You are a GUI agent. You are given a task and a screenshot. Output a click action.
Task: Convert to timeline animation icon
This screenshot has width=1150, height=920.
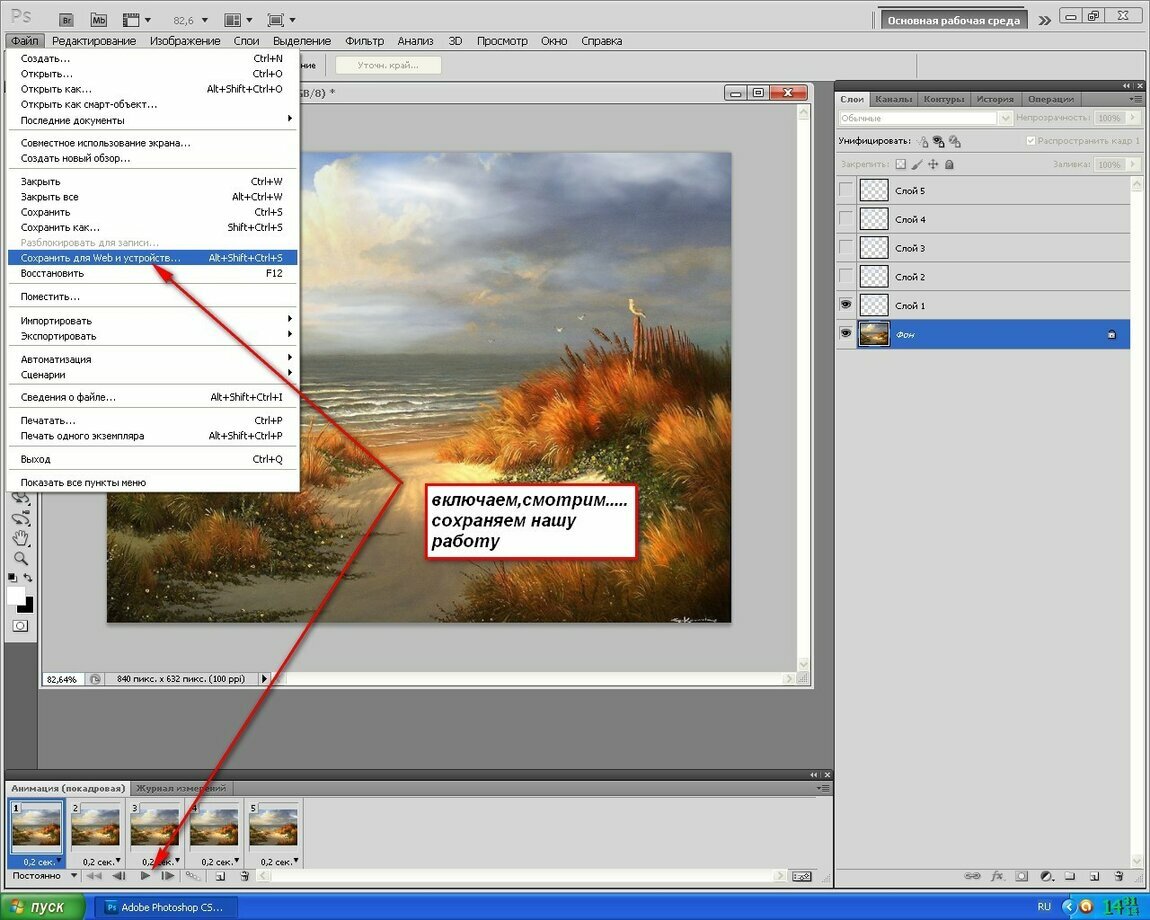(802, 876)
